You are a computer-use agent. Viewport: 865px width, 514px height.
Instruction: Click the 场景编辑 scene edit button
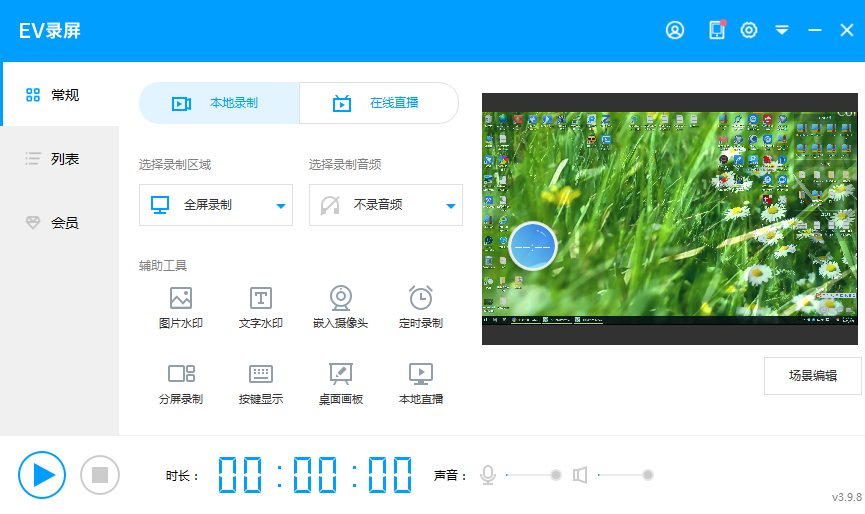pos(812,376)
